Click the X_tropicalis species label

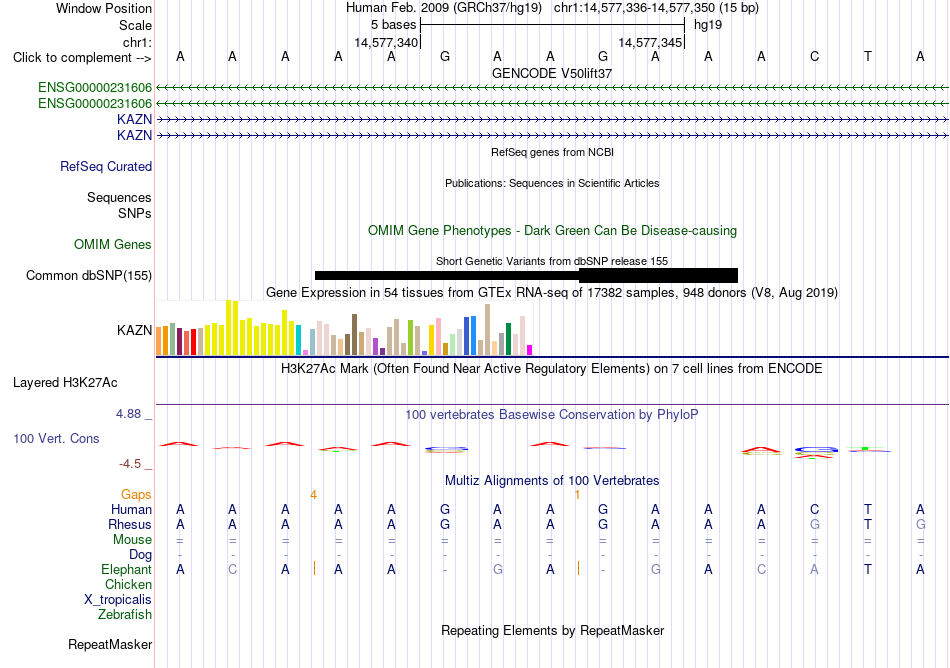(x=118, y=600)
